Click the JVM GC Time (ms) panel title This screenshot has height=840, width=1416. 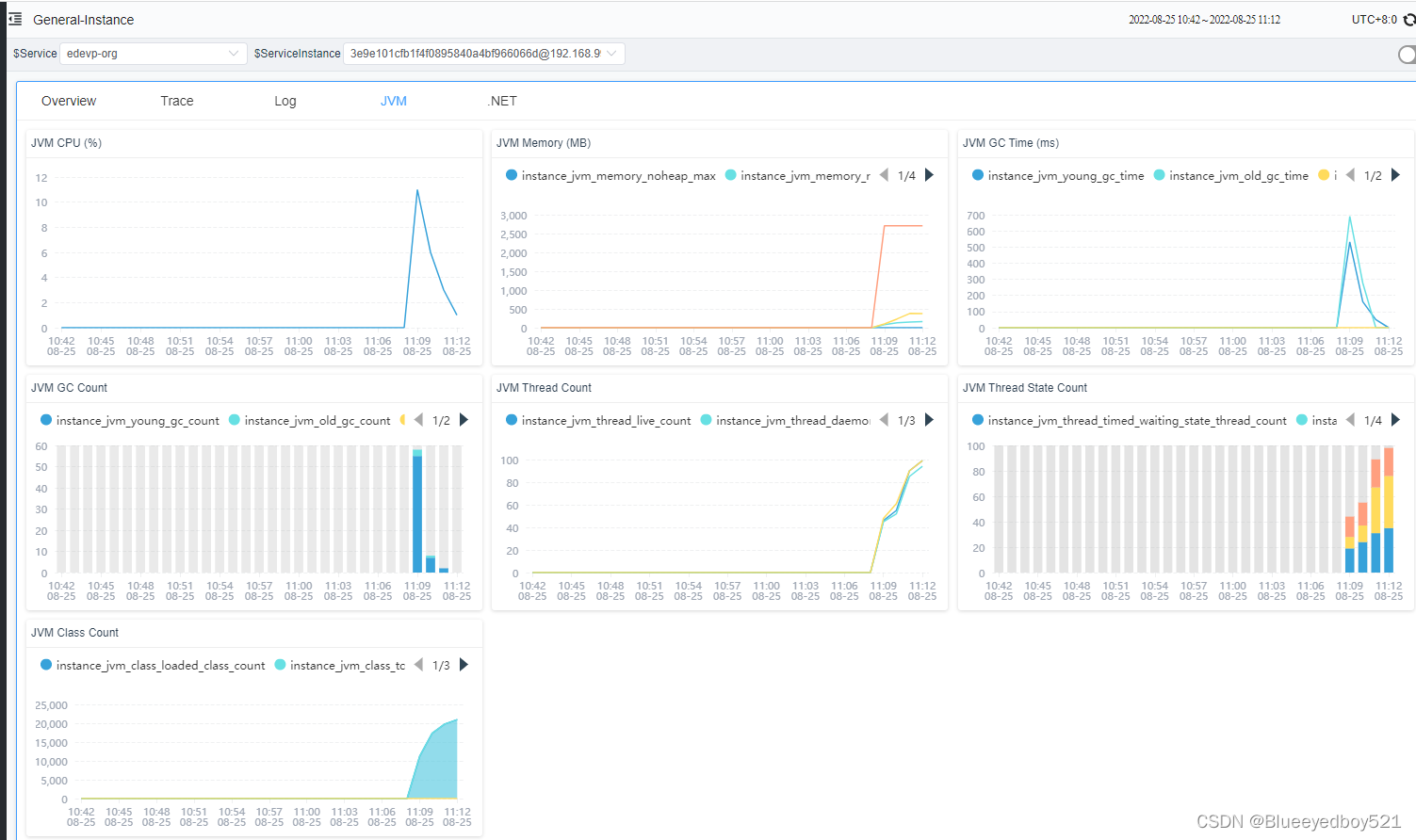(x=1011, y=143)
